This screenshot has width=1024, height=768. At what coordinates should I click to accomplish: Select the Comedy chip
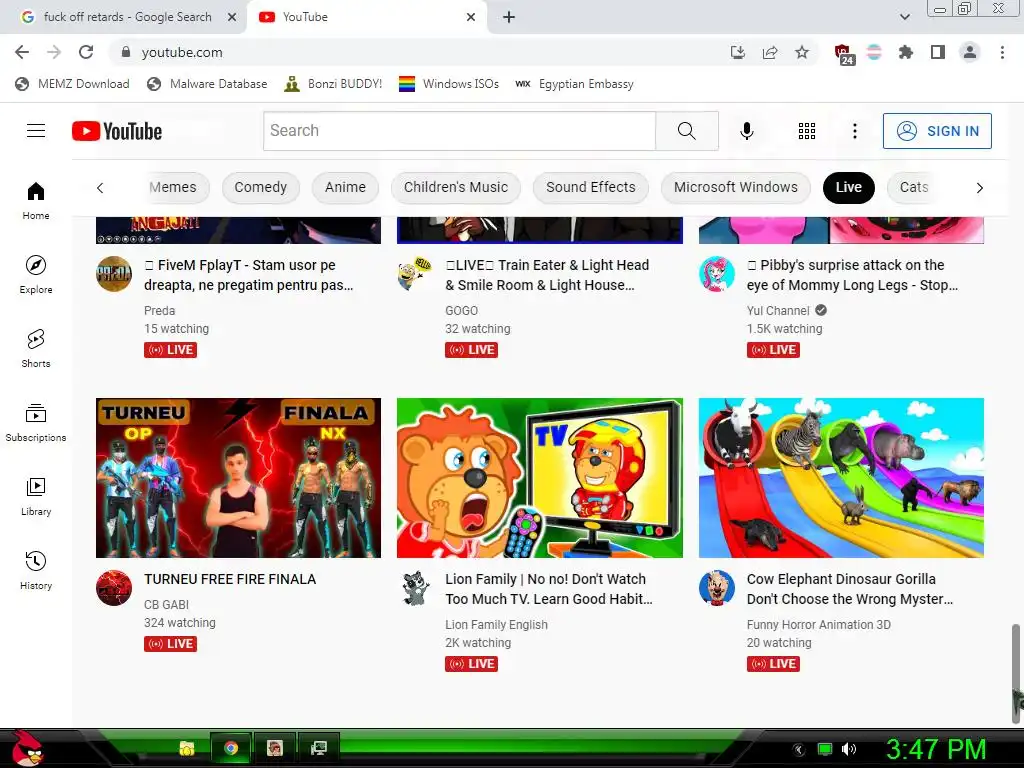pos(261,187)
